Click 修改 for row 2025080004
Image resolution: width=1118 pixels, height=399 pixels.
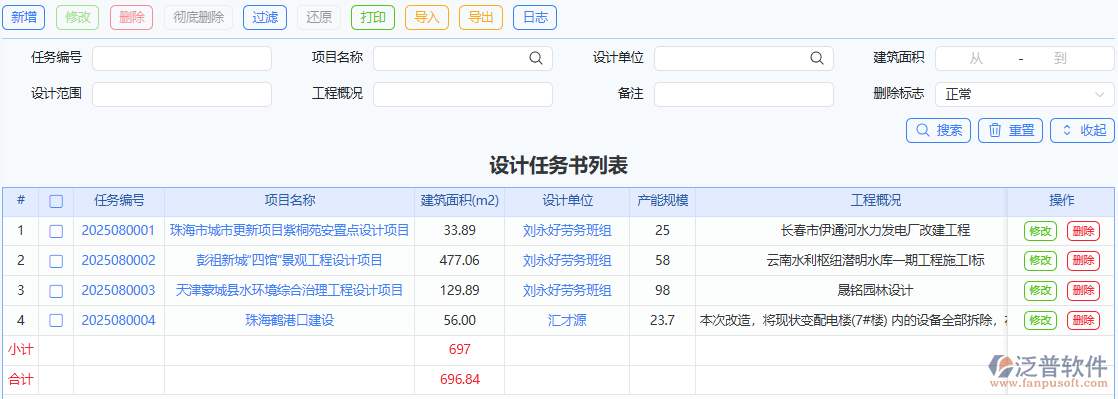pos(1041,321)
